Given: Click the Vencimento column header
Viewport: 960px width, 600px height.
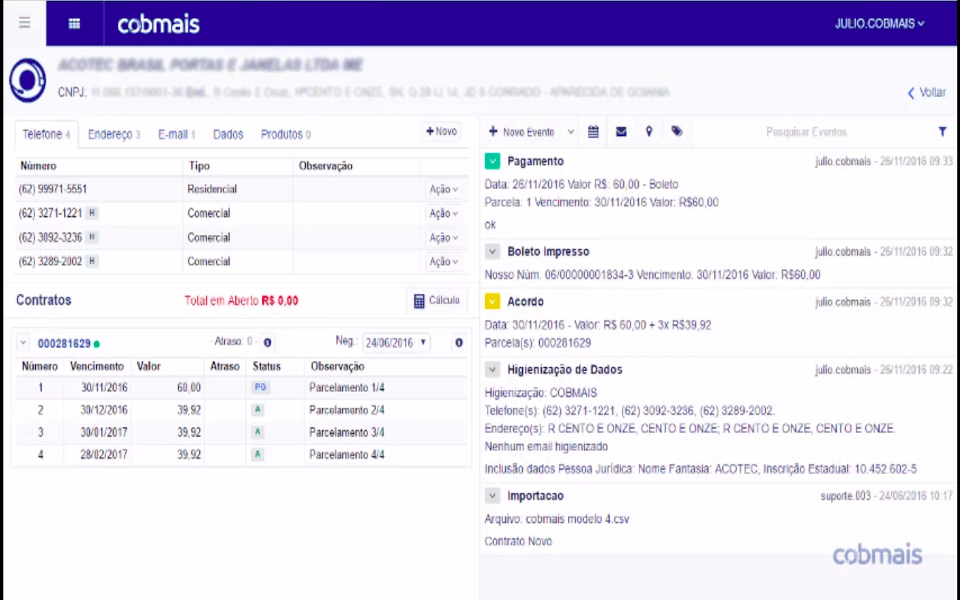Looking at the screenshot, I should pyautogui.click(x=97, y=366).
